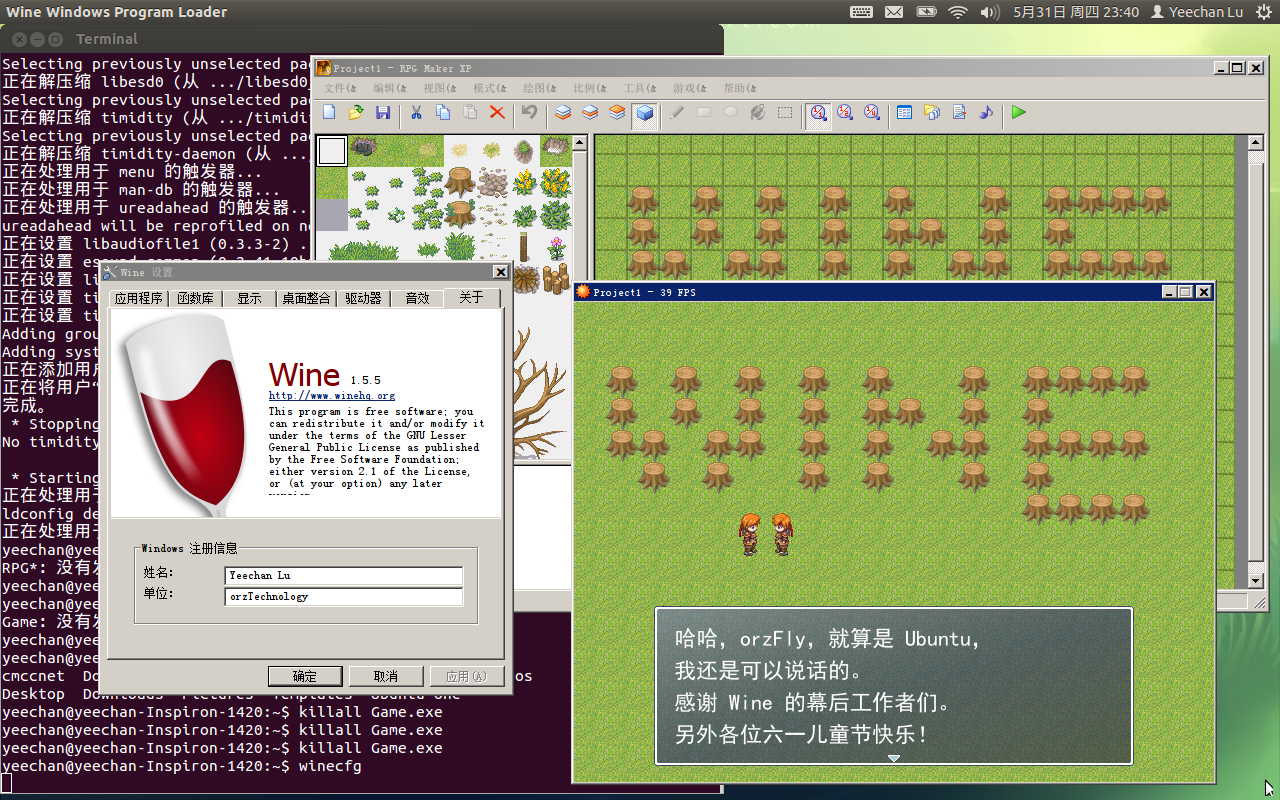Click the Copy icon in RPG Maker
The height and width of the screenshot is (800, 1280).
tap(443, 113)
